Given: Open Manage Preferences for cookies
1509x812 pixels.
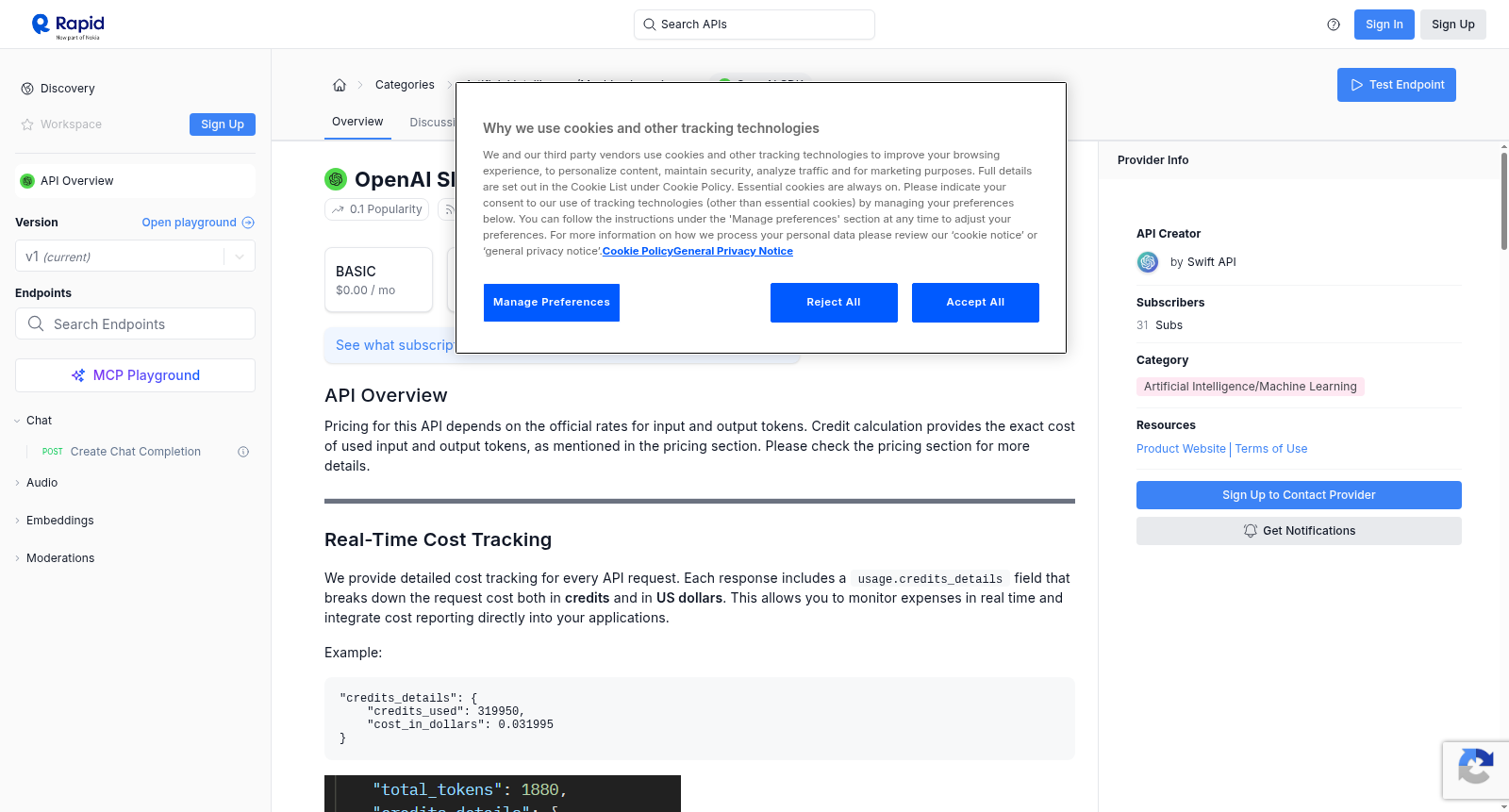Looking at the screenshot, I should coord(552,303).
